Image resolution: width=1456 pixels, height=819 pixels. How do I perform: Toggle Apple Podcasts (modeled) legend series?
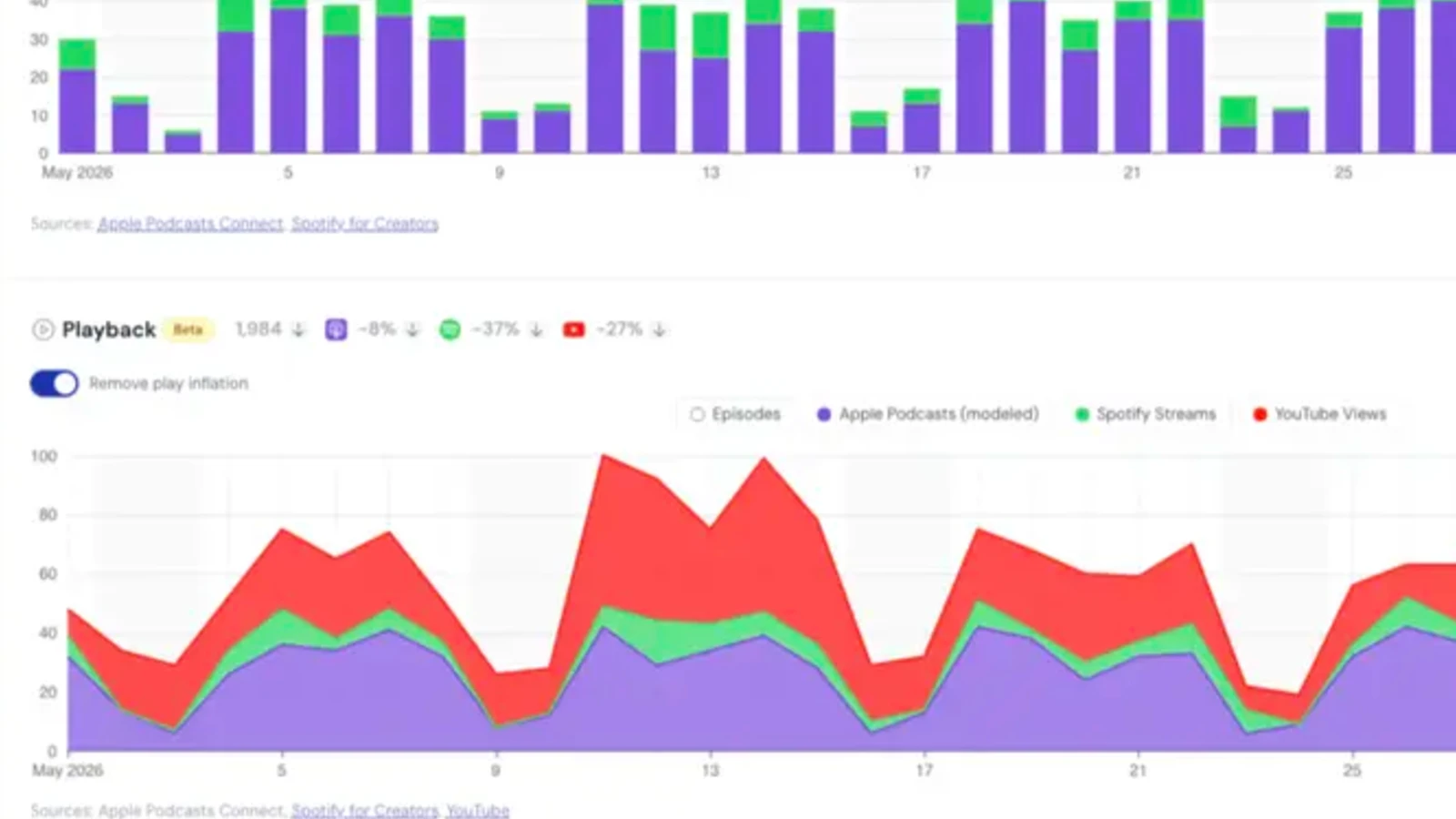pyautogui.click(x=927, y=414)
